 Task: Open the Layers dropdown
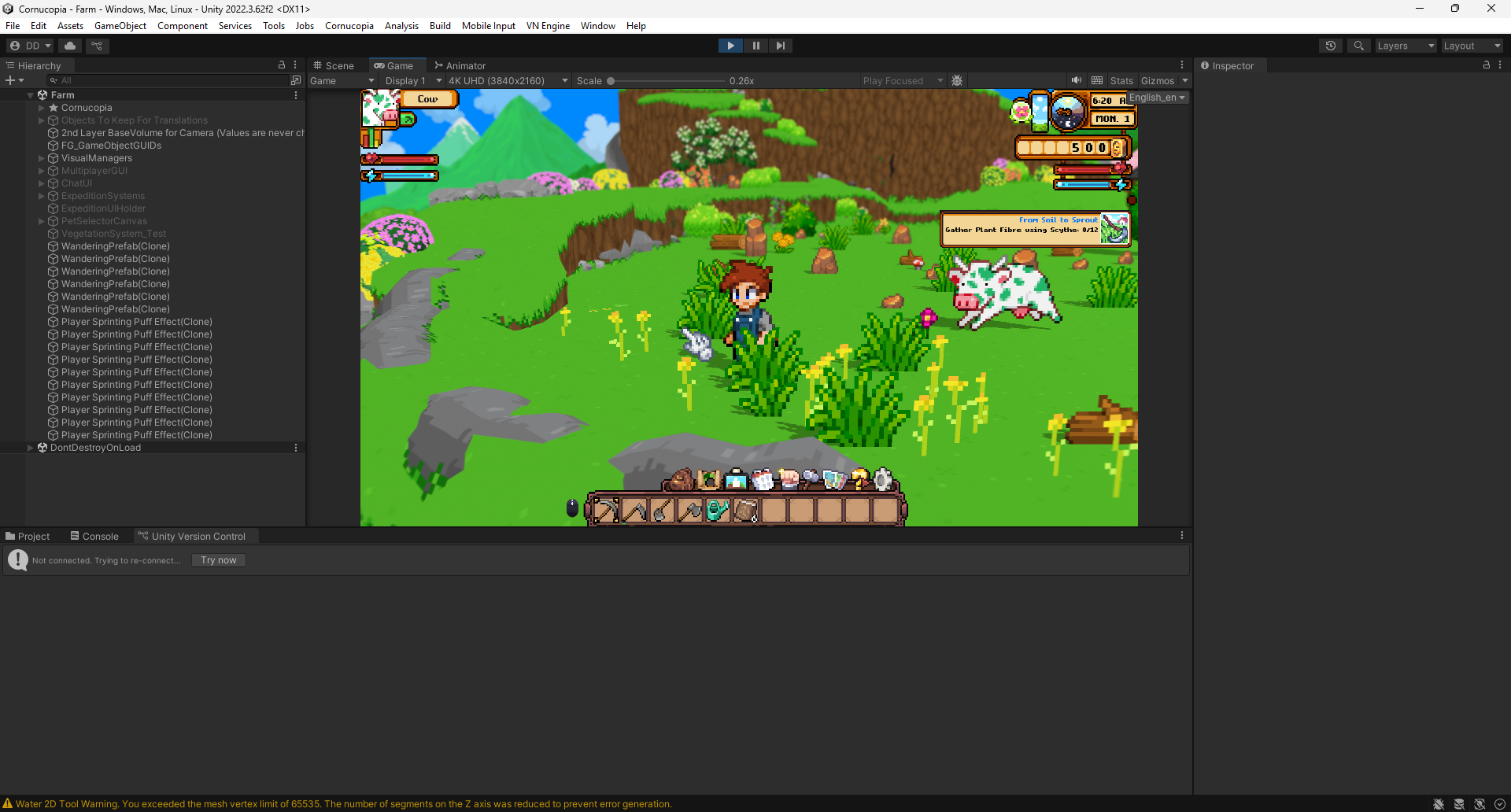[x=1406, y=46]
